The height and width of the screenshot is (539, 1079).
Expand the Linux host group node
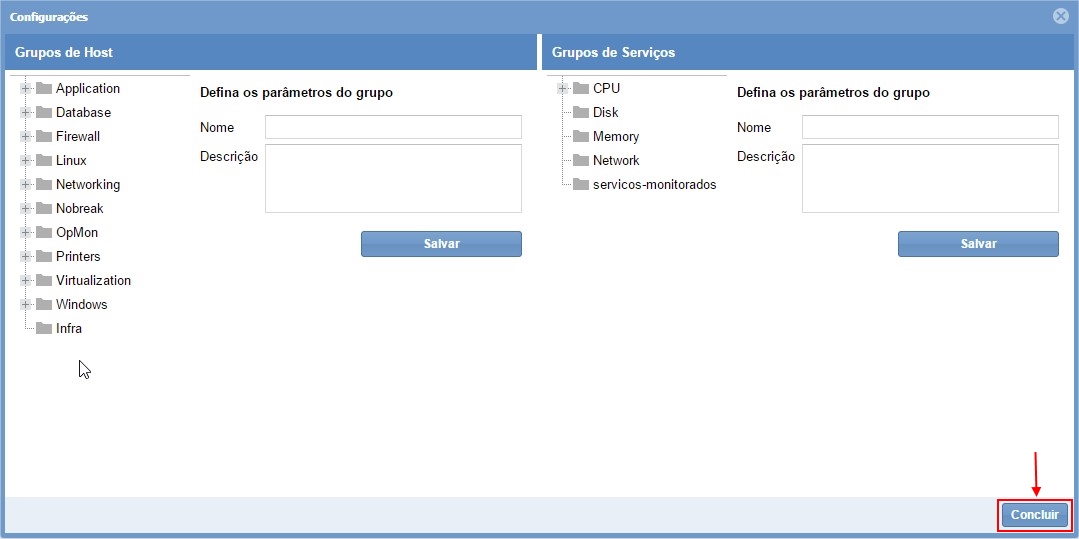click(x=25, y=160)
